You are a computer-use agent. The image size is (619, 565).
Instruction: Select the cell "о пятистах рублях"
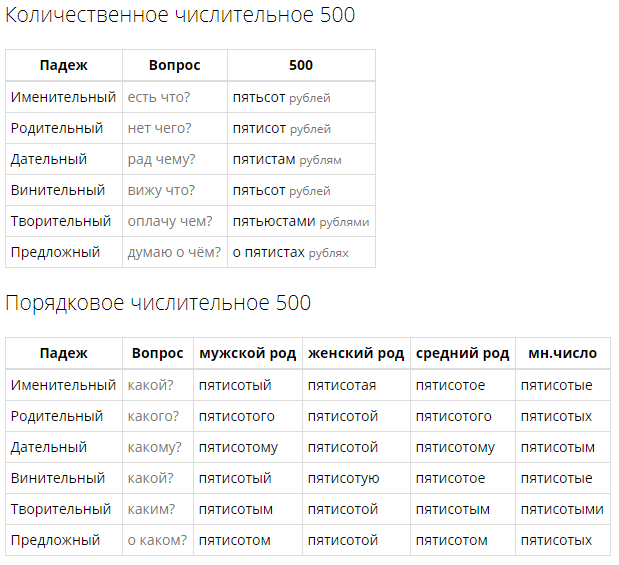tap(301, 252)
